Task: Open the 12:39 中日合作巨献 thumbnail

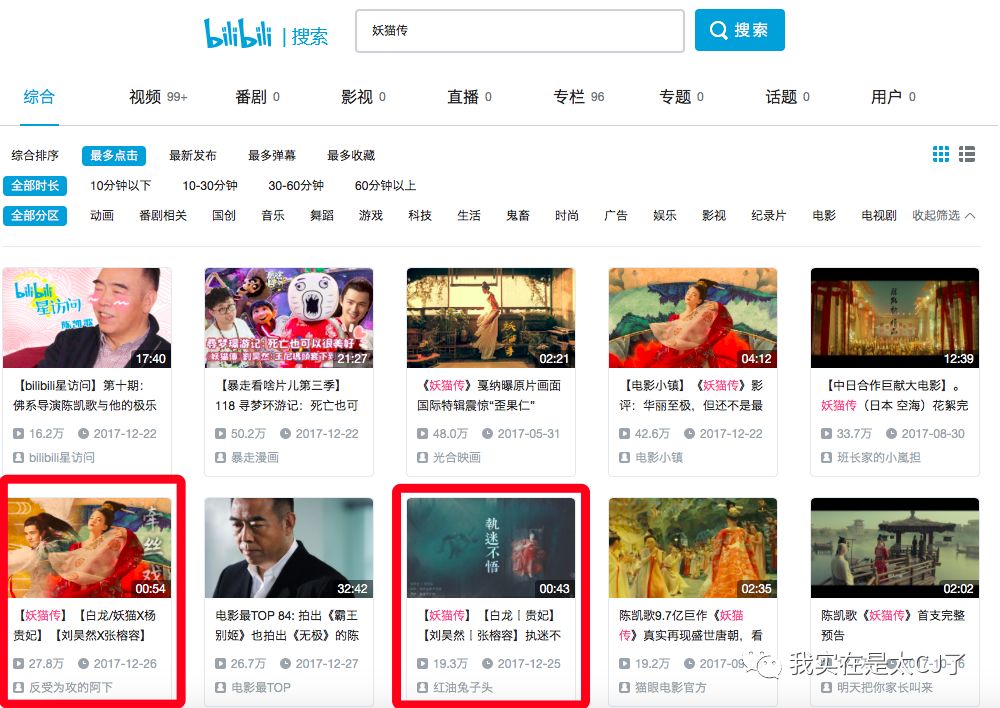Action: point(895,318)
